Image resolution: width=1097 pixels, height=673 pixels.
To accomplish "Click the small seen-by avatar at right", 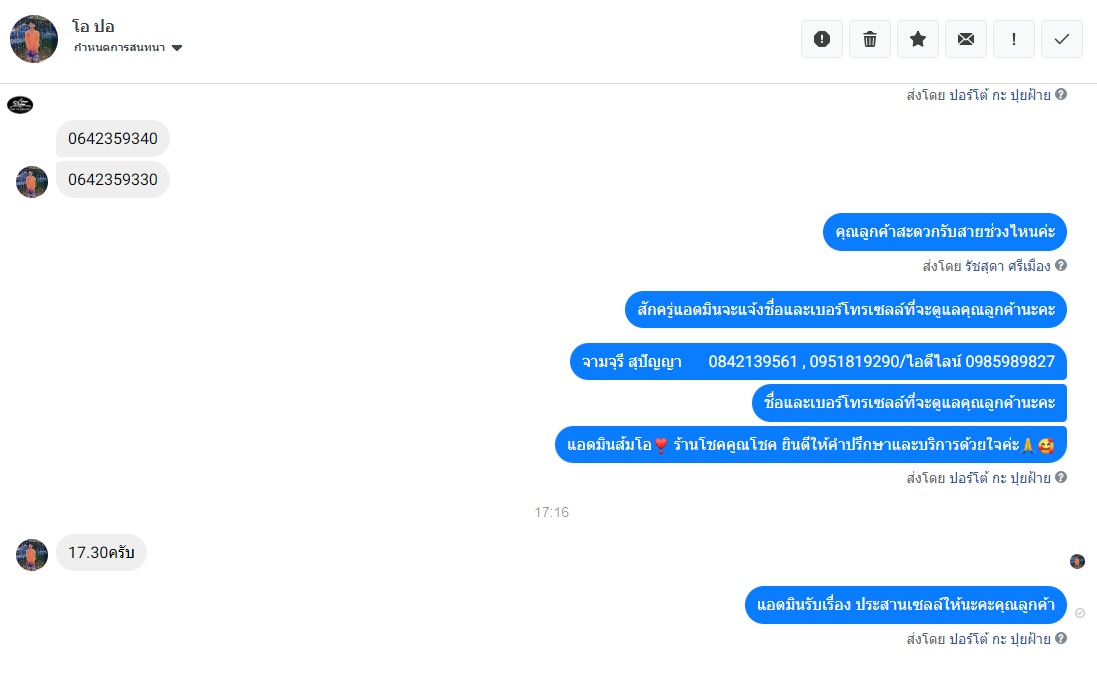I will click(1077, 561).
